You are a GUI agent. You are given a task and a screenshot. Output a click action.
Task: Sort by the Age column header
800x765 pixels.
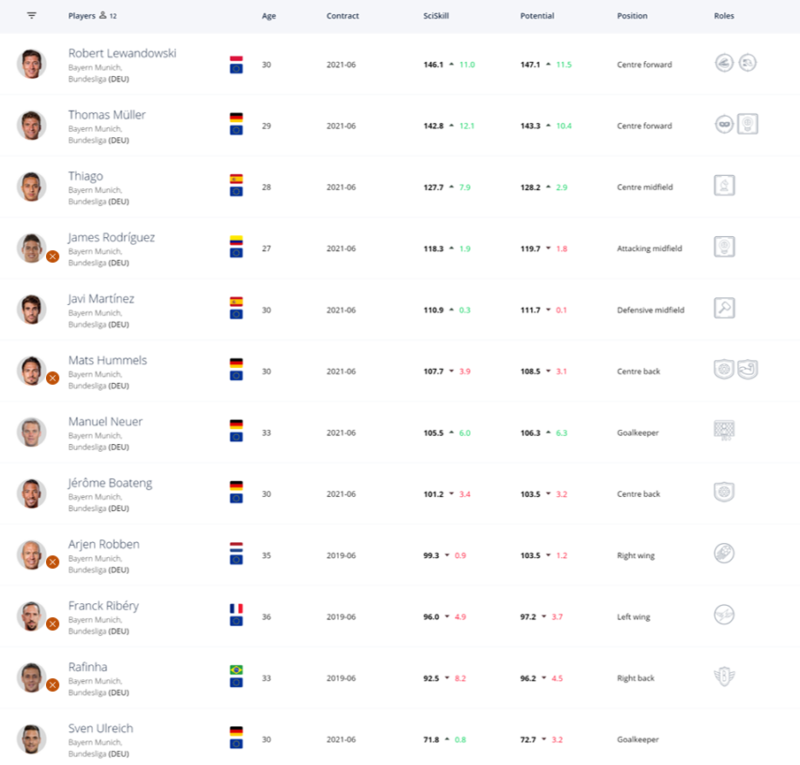(x=269, y=16)
